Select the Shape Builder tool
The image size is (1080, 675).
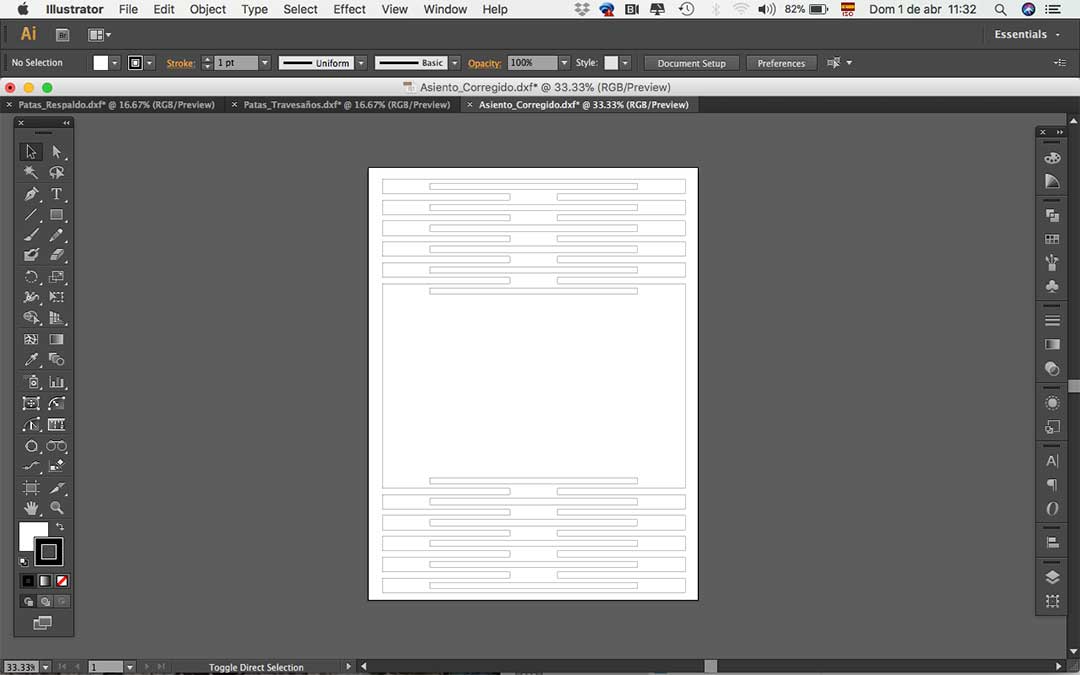31,318
